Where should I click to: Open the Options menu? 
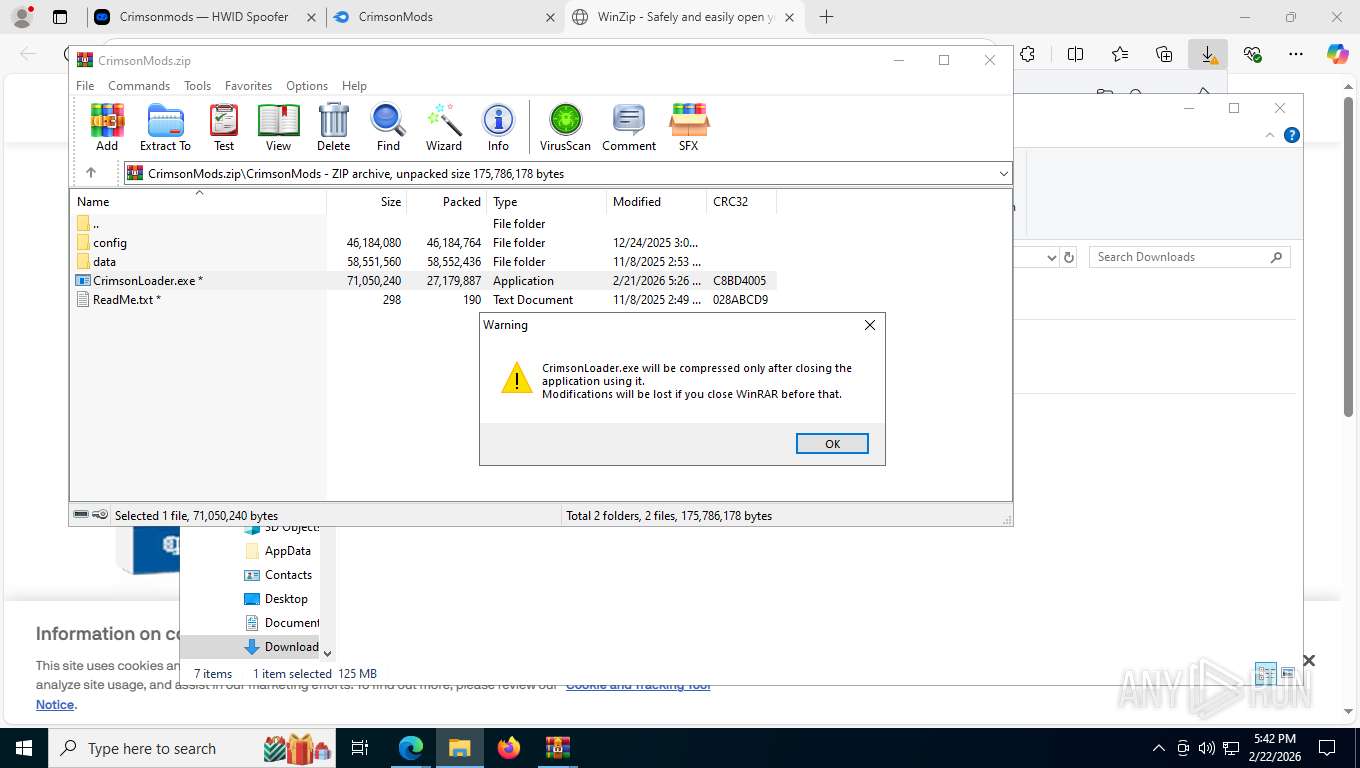pyautogui.click(x=307, y=86)
